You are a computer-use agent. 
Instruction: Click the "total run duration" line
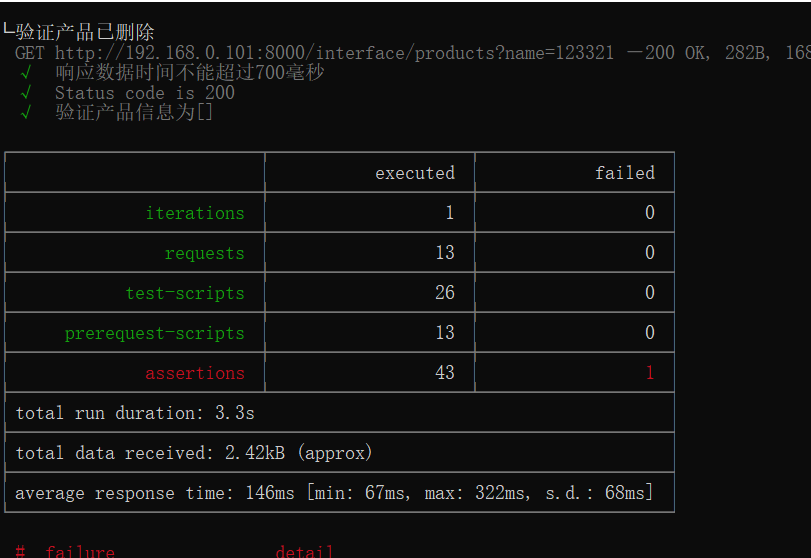135,413
